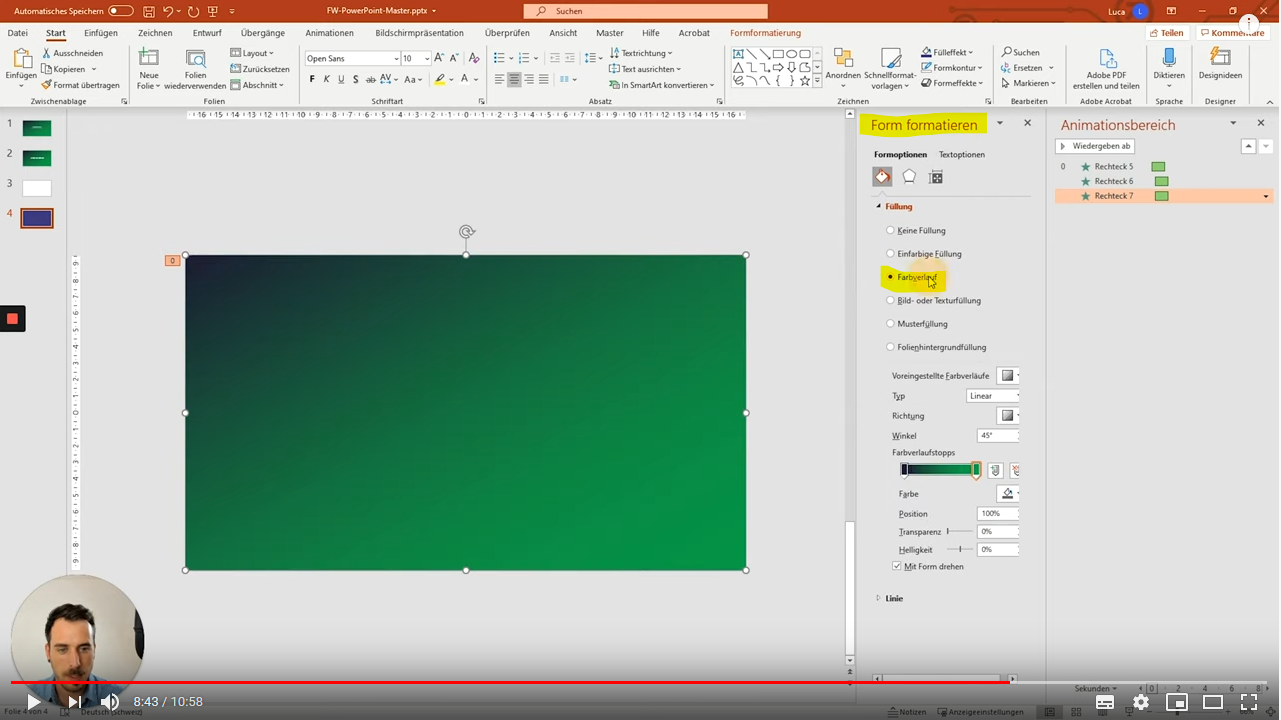Select the right green gradient stop
The width and height of the screenshot is (1281, 720).
click(976, 470)
